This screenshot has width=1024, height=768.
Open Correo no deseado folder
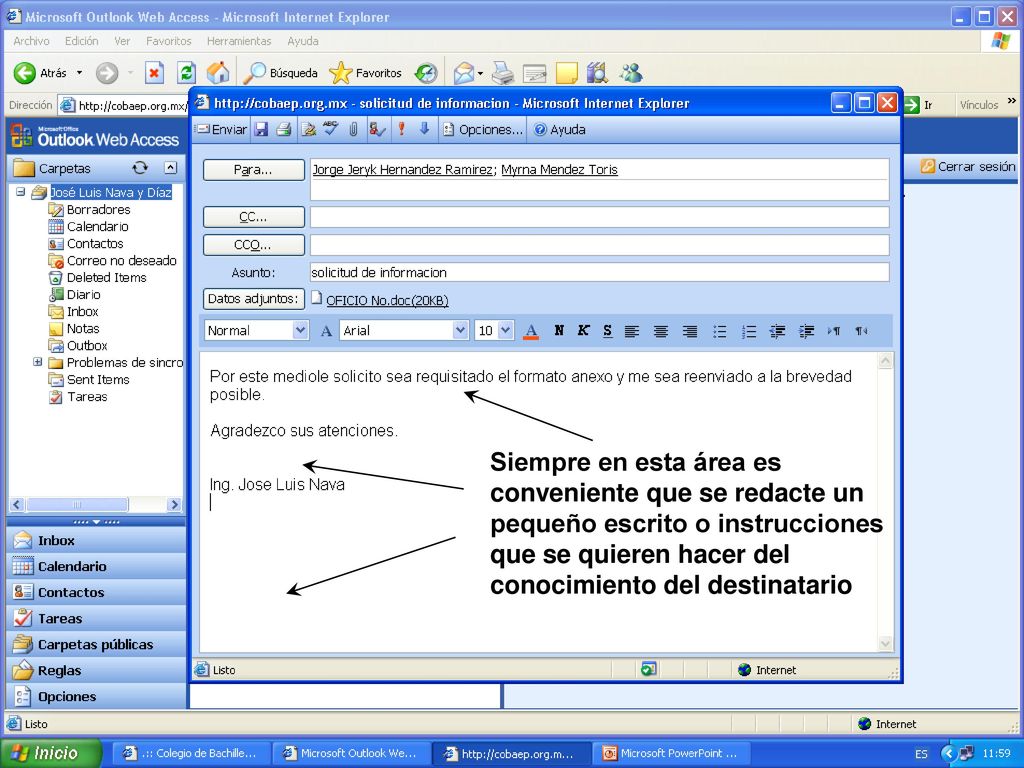pyautogui.click(x=121, y=261)
